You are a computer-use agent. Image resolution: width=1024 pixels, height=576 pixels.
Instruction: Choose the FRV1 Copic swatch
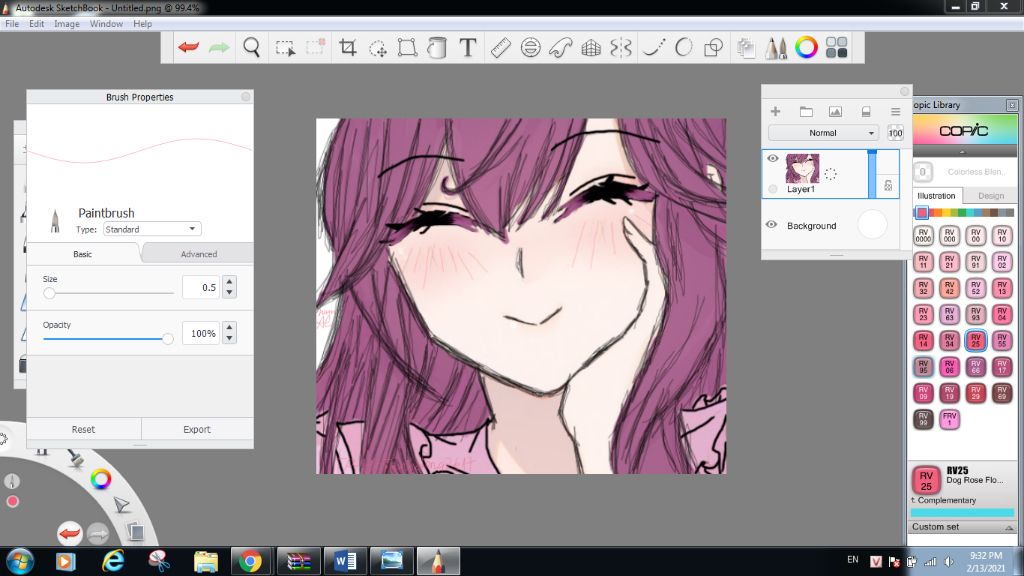pyautogui.click(x=949, y=419)
